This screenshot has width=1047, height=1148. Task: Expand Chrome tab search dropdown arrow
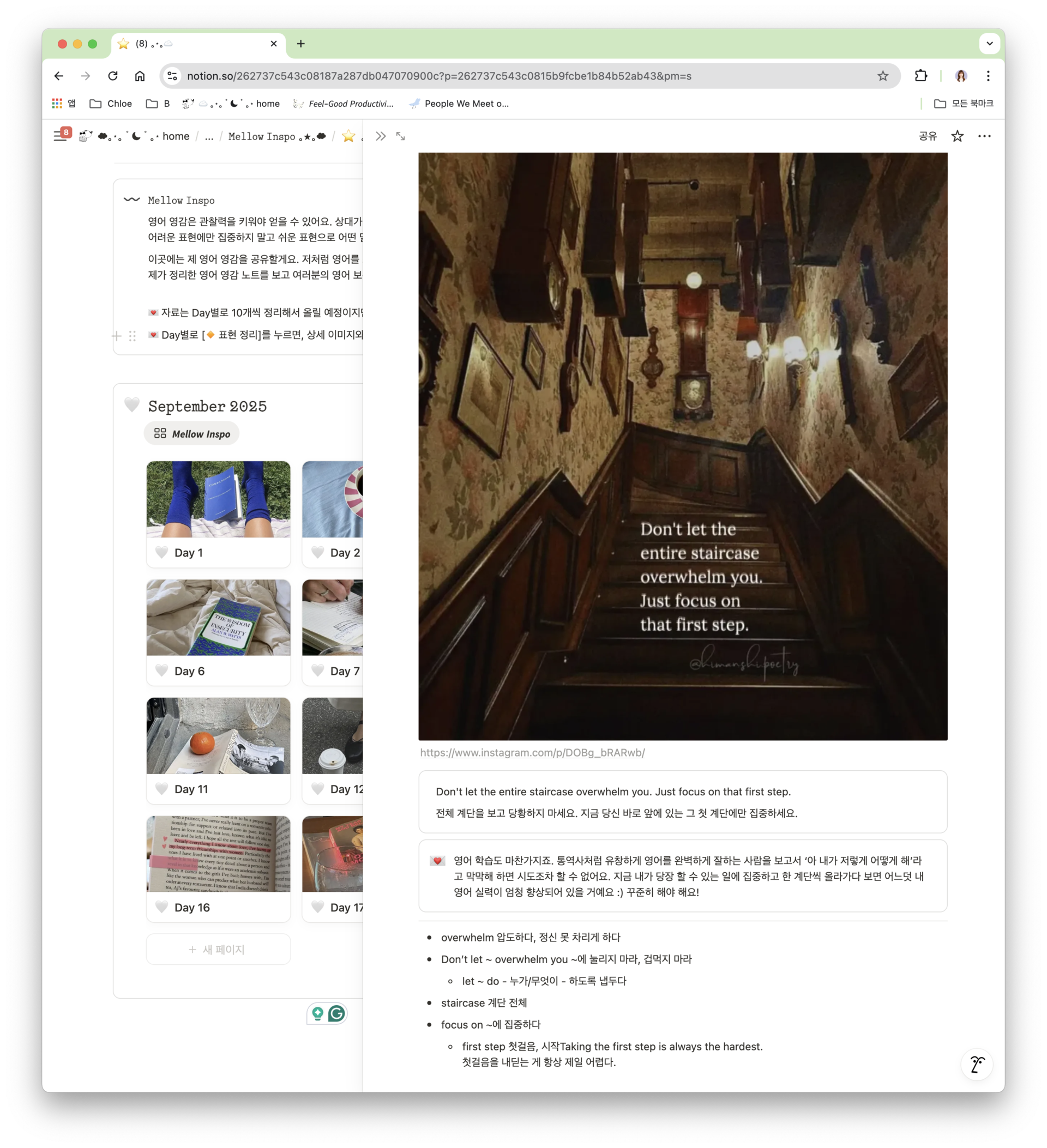coord(989,43)
